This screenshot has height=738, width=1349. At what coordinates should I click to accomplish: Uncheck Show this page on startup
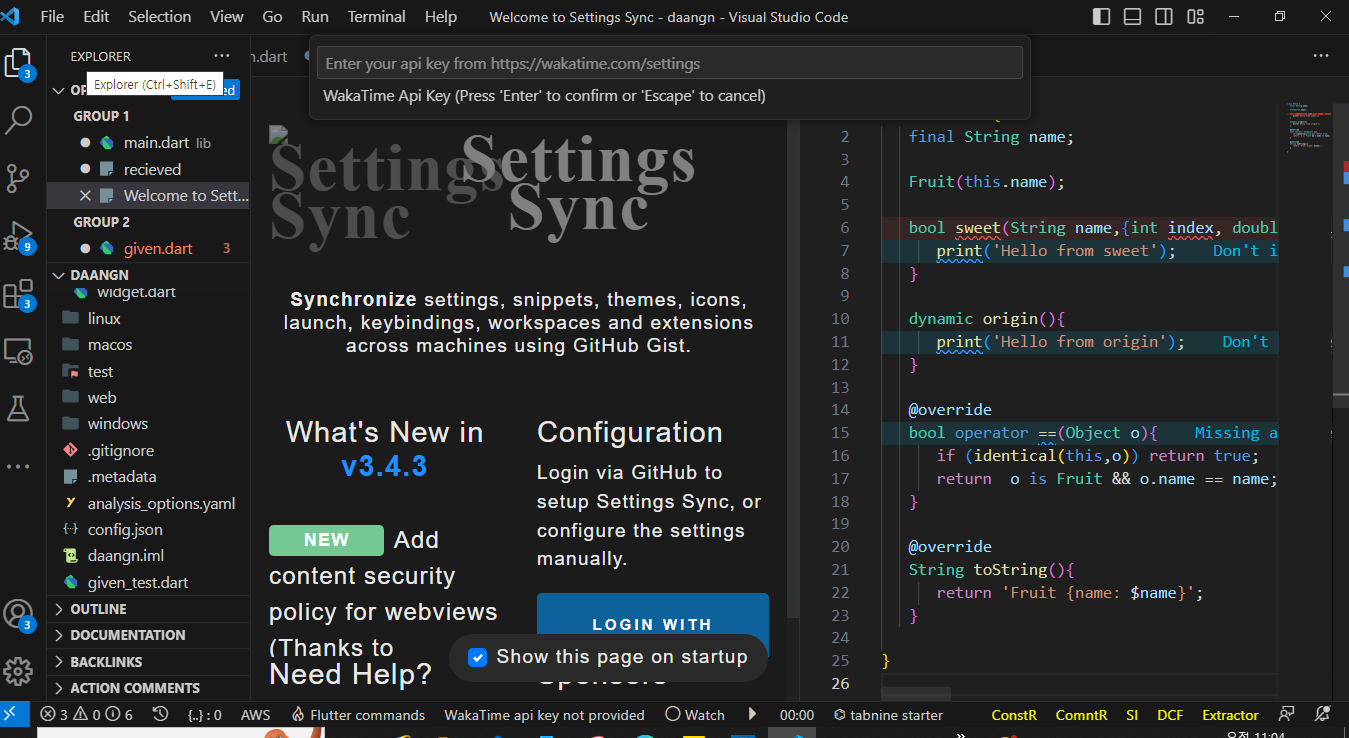[x=478, y=657]
